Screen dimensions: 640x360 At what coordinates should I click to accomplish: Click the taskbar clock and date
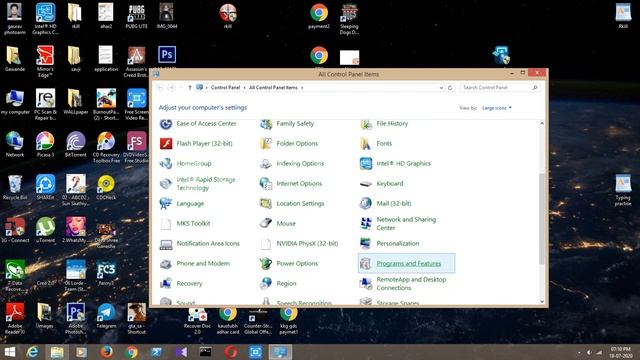click(x=621, y=352)
